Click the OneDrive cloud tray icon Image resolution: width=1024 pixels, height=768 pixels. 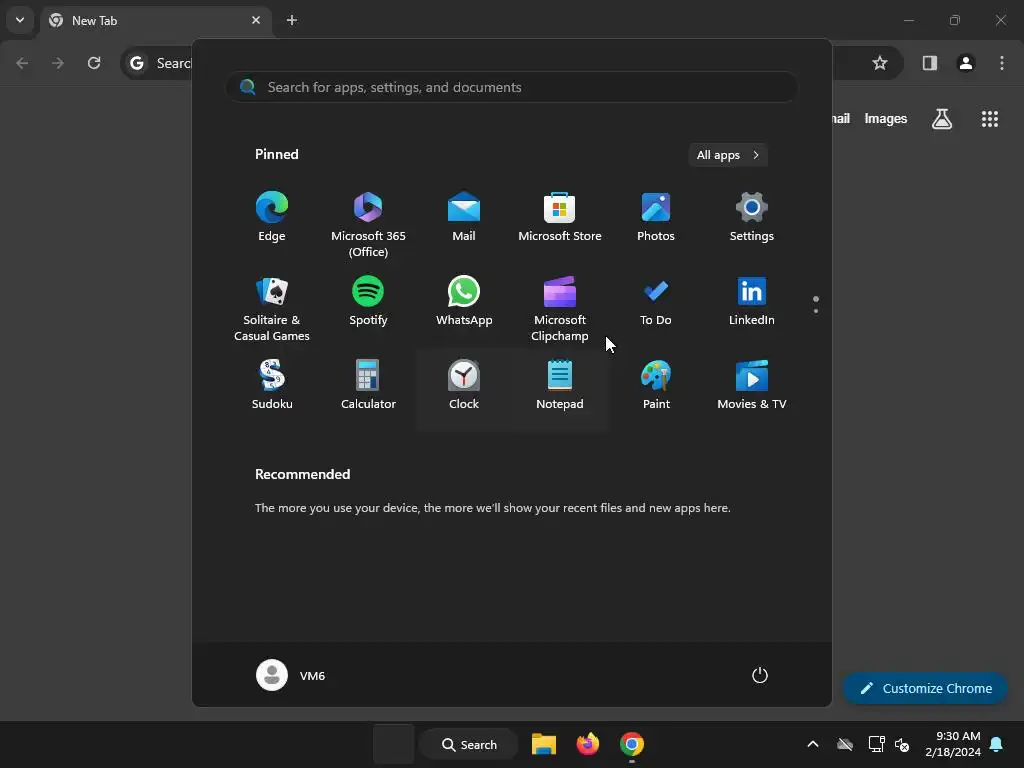(x=845, y=744)
